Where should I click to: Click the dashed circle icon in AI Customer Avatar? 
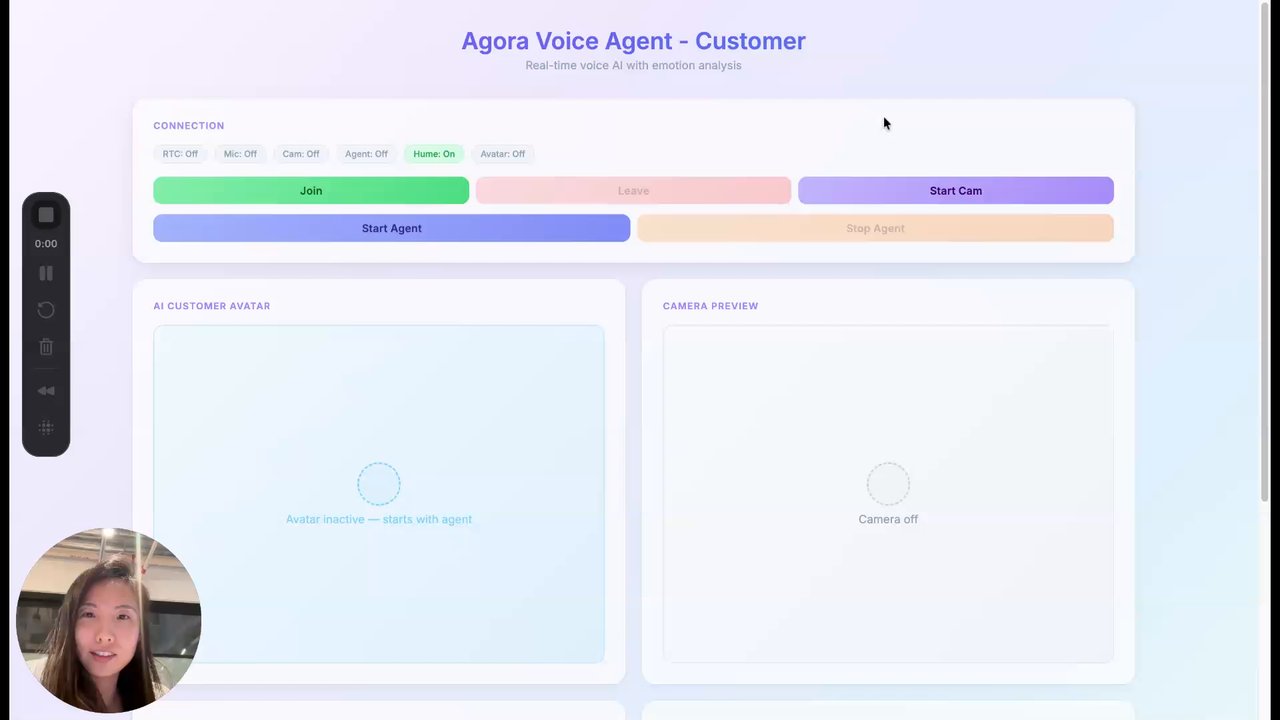tap(379, 484)
